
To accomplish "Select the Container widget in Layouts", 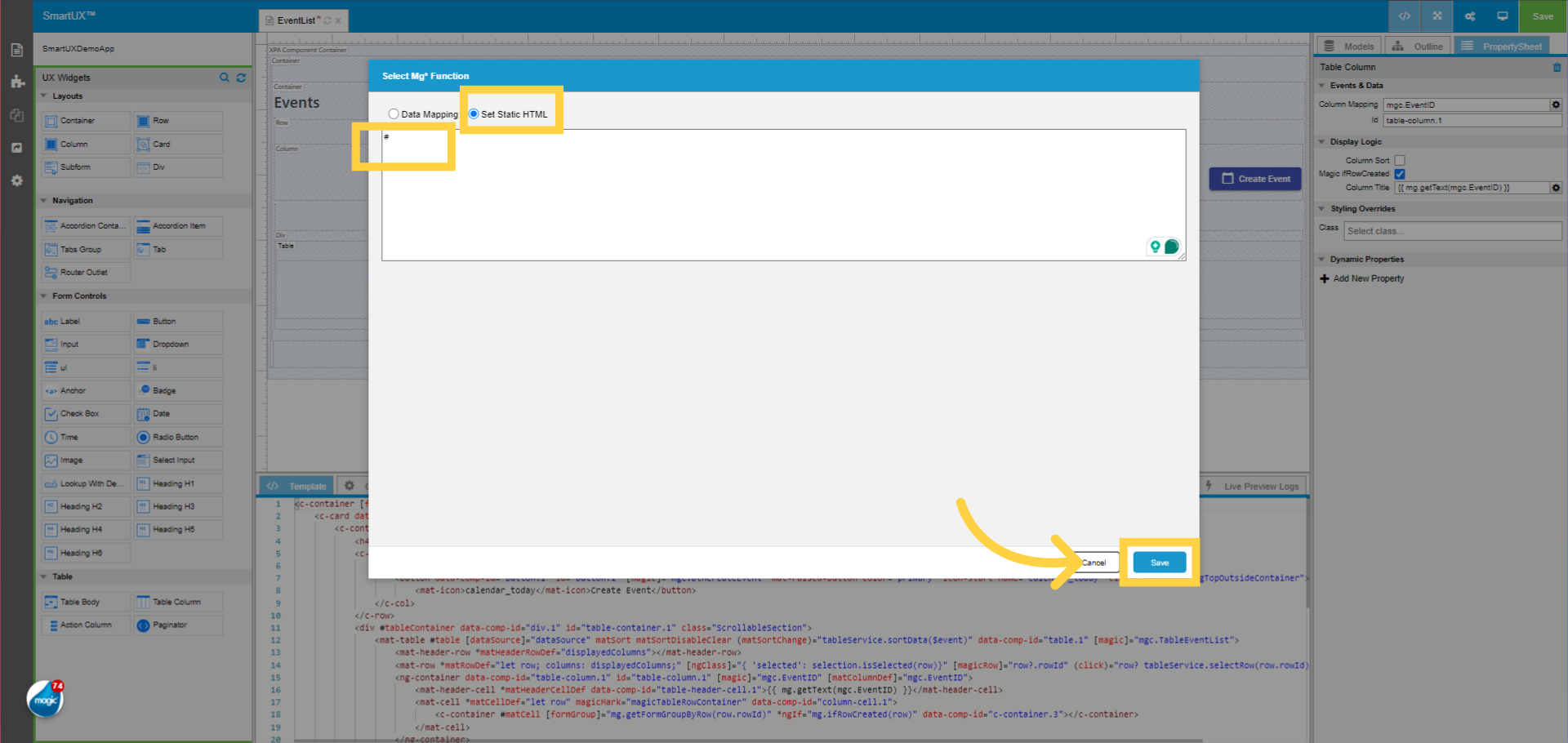I will (x=85, y=120).
